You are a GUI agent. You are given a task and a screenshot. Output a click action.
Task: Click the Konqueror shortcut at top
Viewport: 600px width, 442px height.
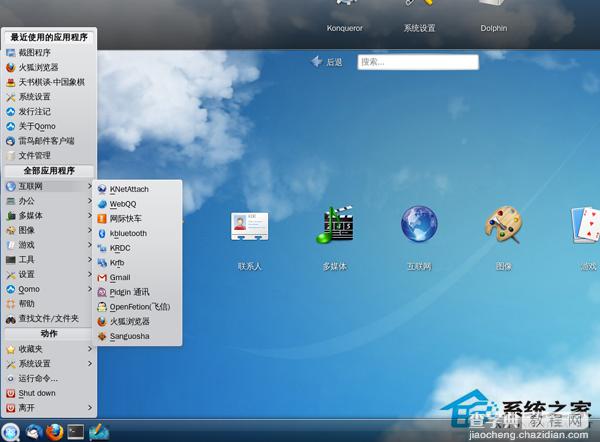[344, 16]
